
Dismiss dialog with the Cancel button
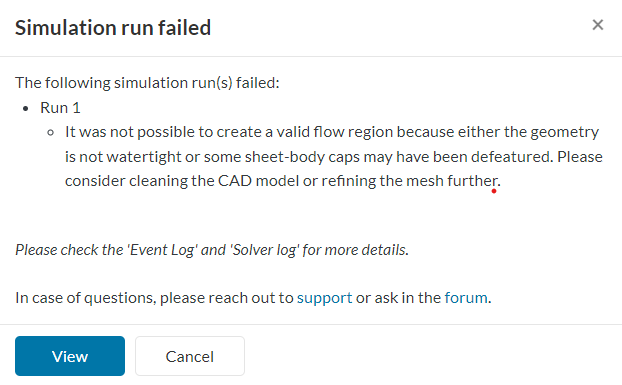click(190, 356)
